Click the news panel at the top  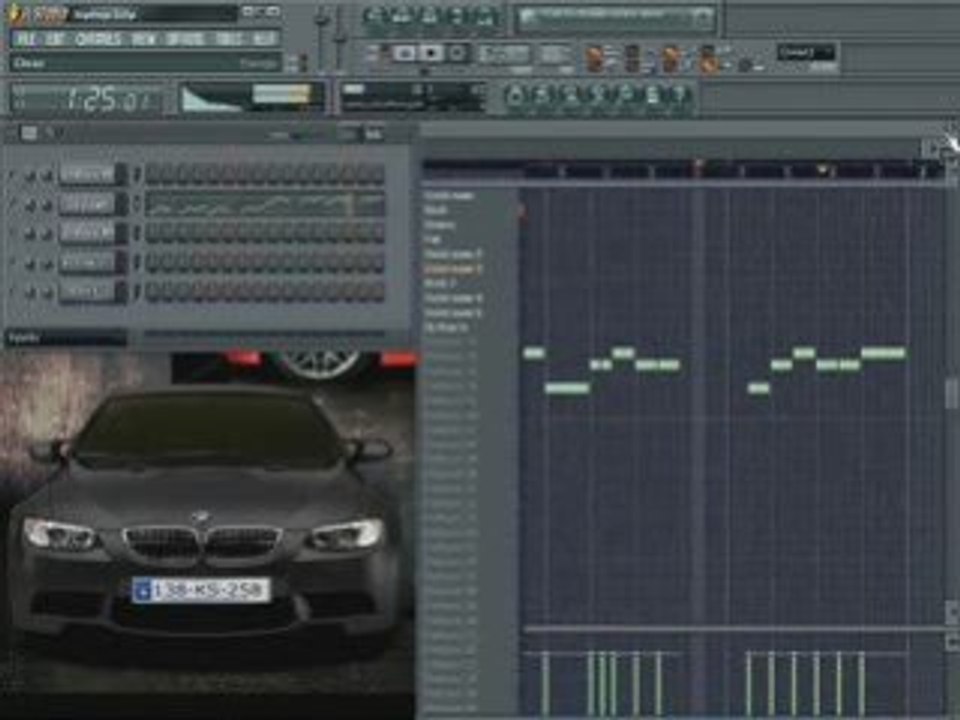(615, 18)
